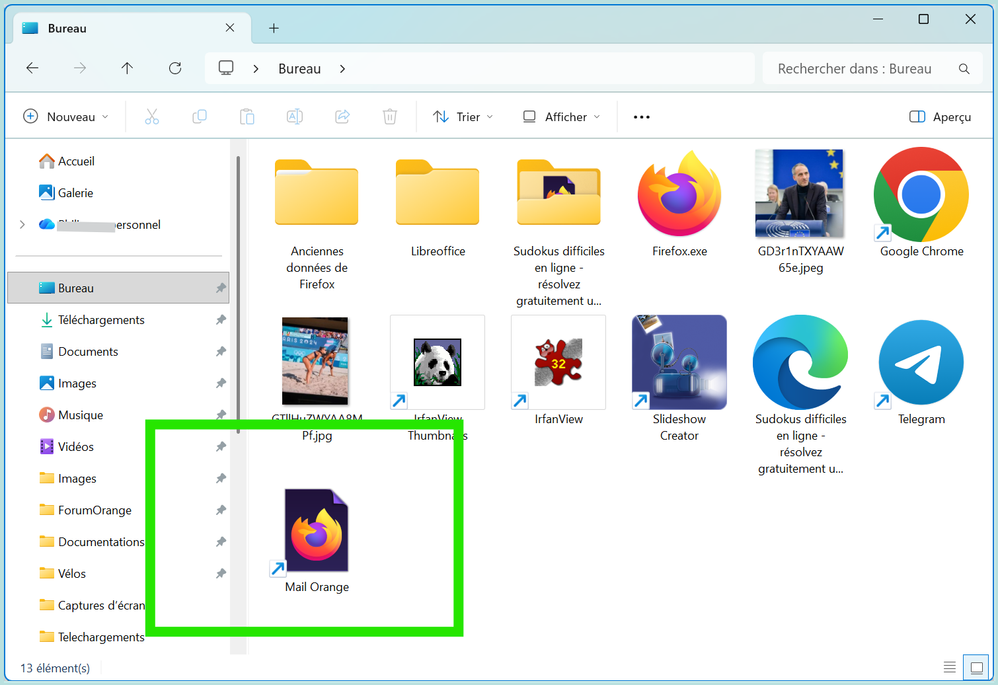Image resolution: width=998 pixels, height=685 pixels.
Task: Switch to details list view
Action: [x=949, y=667]
